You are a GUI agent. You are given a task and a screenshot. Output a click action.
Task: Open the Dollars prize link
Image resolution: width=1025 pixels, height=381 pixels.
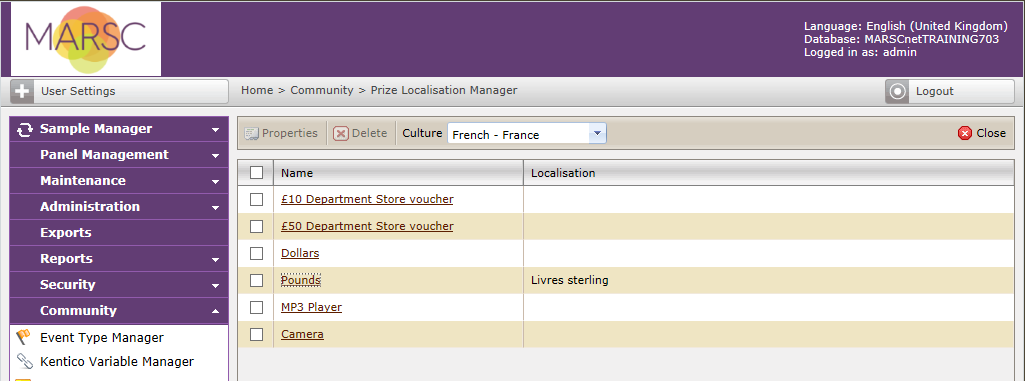[300, 253]
